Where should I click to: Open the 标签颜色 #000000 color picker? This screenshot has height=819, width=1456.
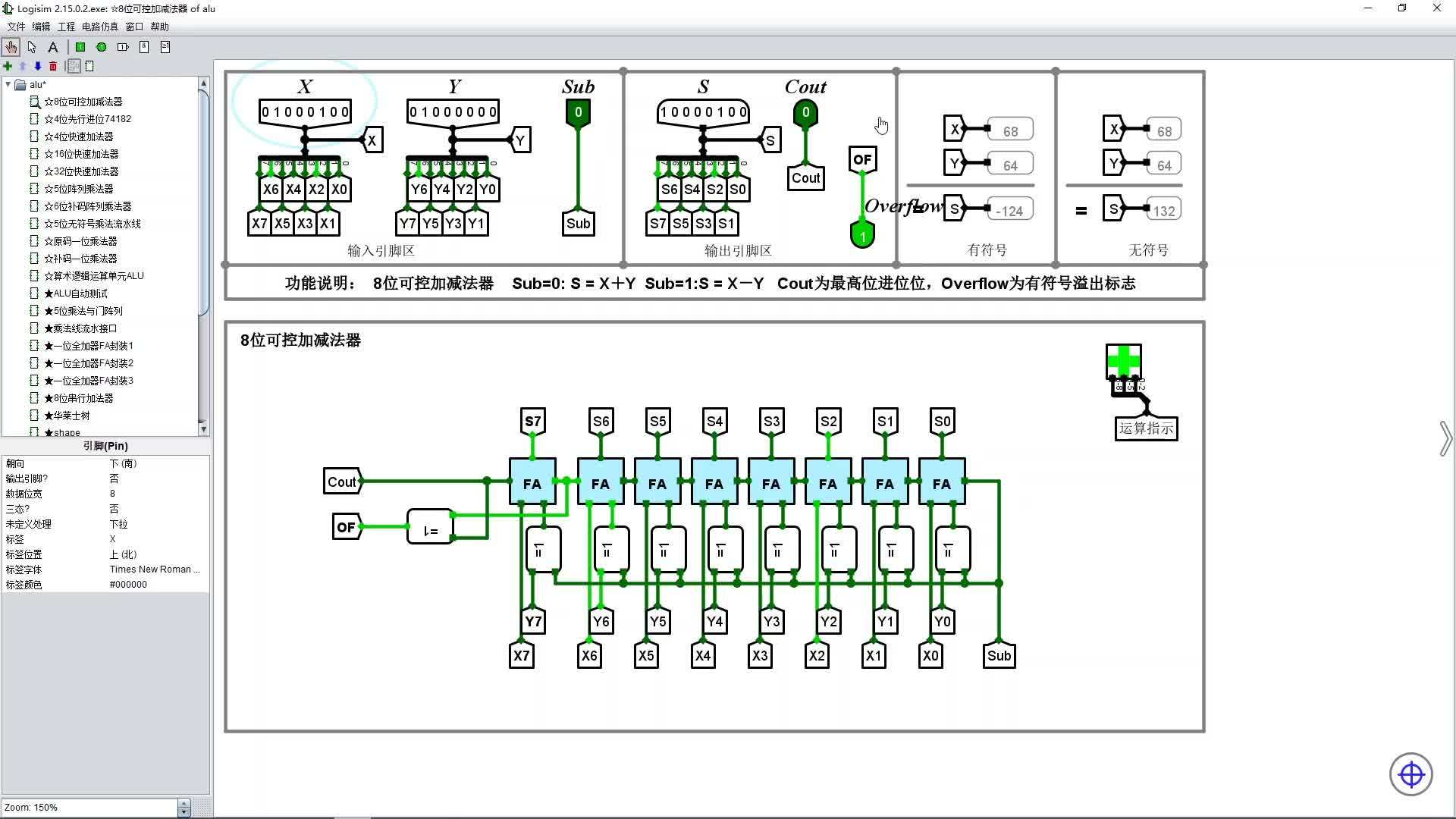pyautogui.click(x=158, y=585)
